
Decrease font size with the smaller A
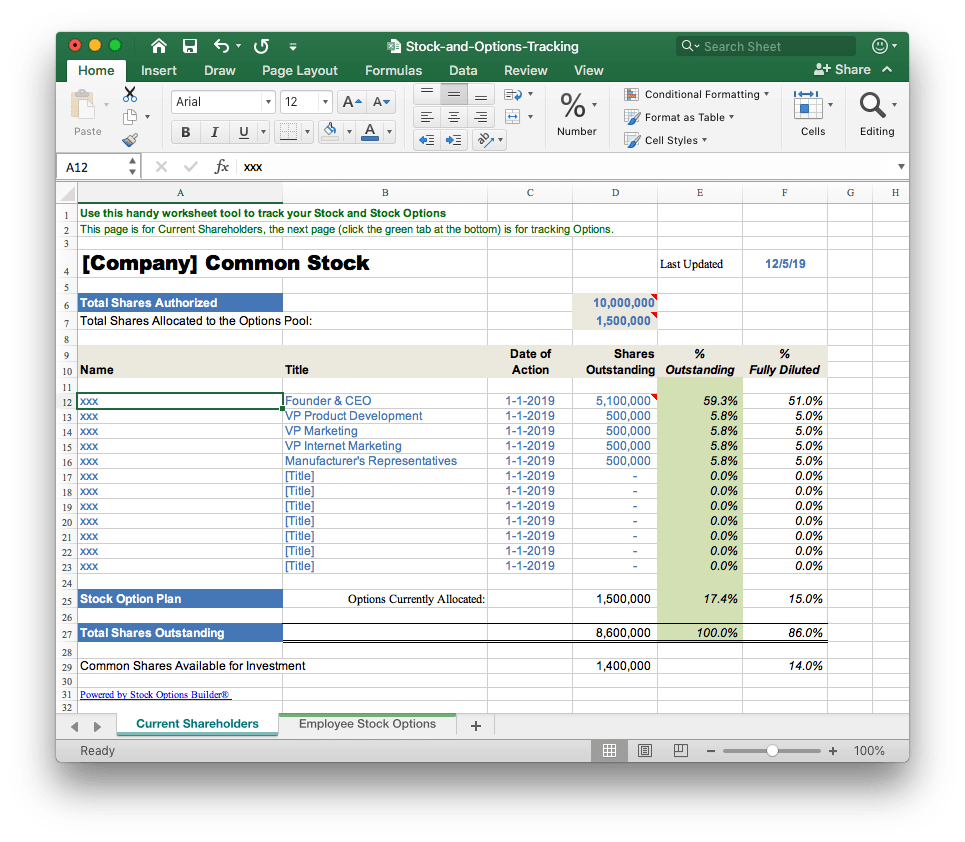pyautogui.click(x=381, y=102)
